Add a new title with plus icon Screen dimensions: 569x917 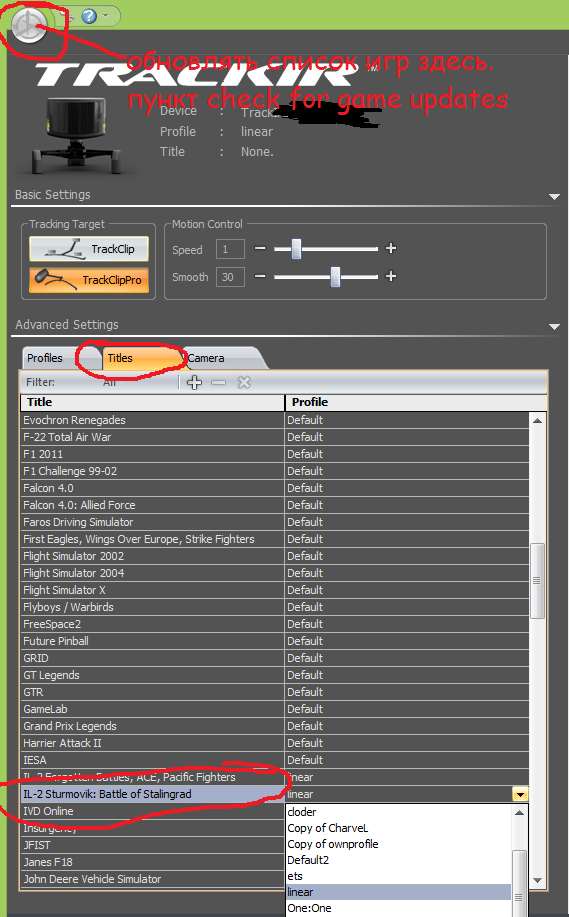click(194, 382)
